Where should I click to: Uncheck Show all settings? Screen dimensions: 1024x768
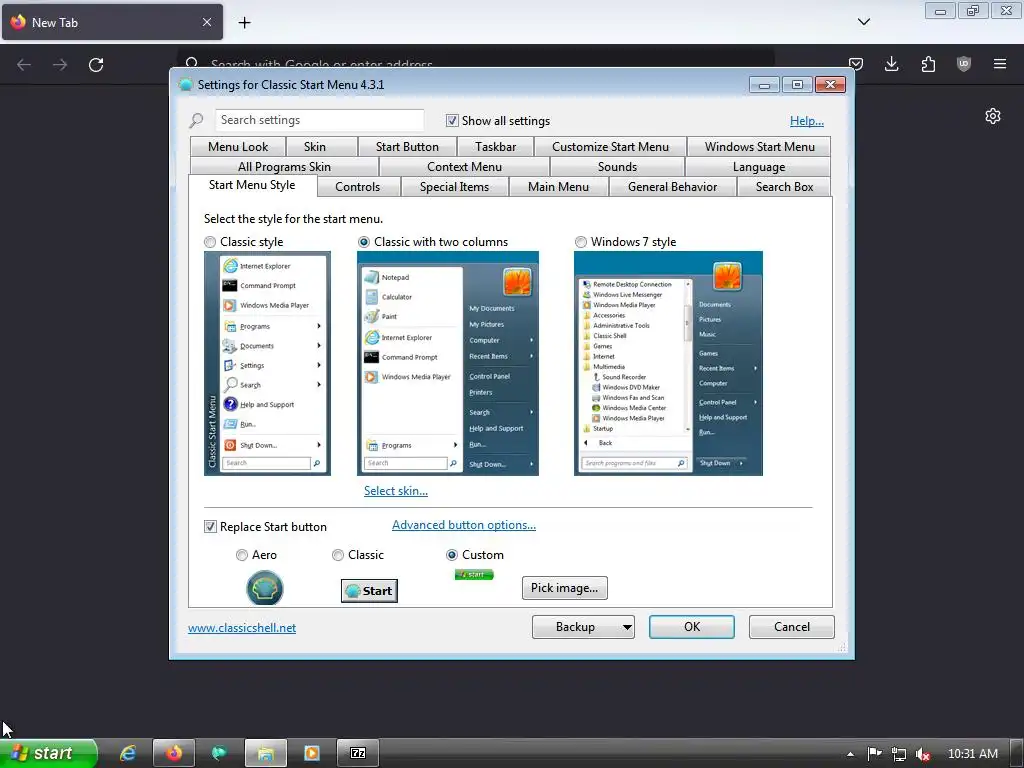pos(452,121)
